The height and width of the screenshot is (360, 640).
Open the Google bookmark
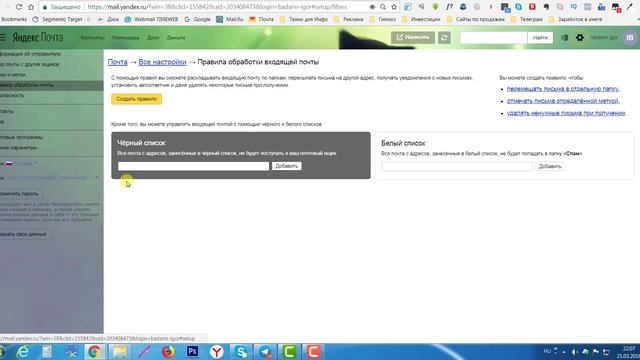point(197,19)
